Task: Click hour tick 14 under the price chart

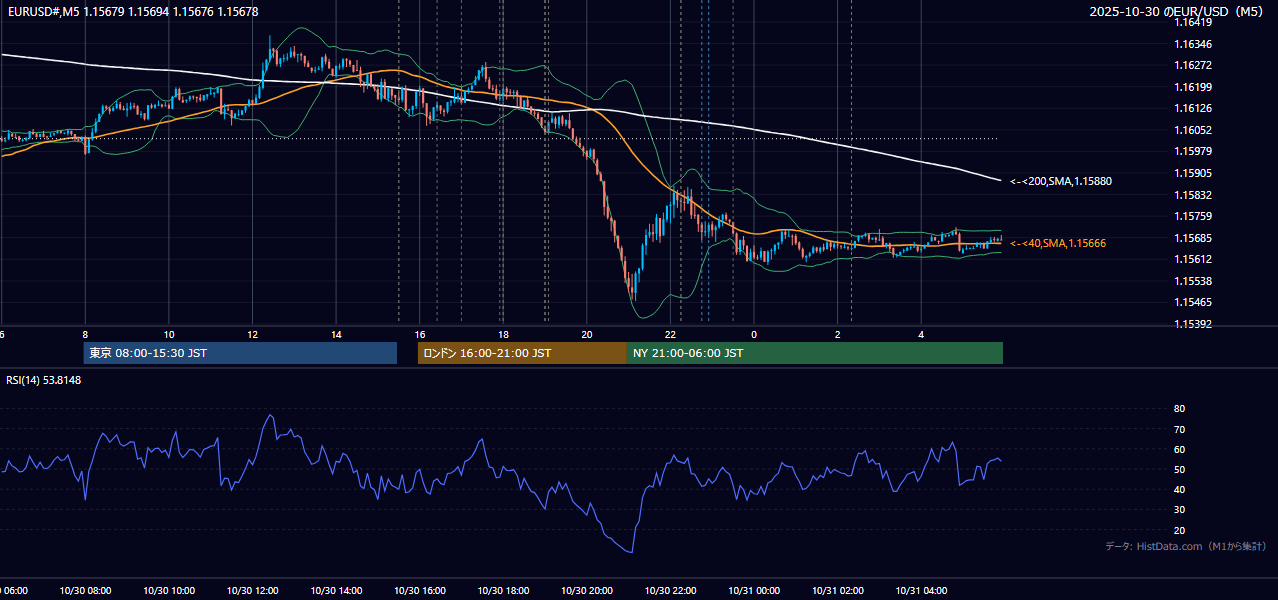Action: 336,334
